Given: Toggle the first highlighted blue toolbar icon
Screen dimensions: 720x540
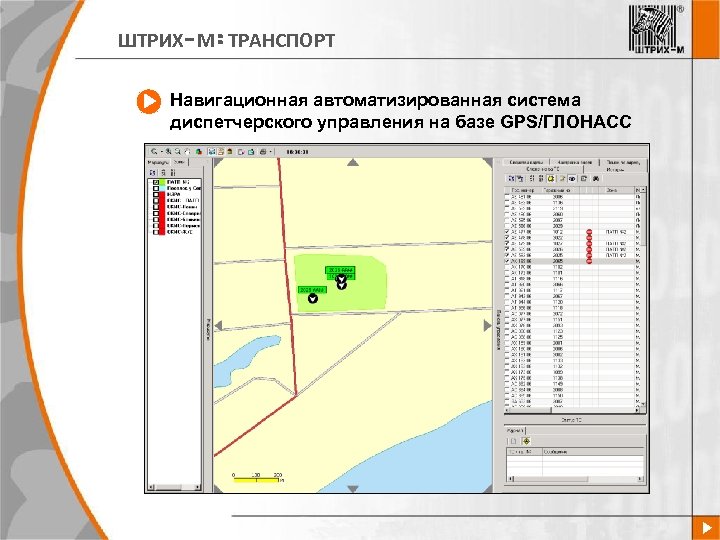Looking at the screenshot, I should [212, 152].
